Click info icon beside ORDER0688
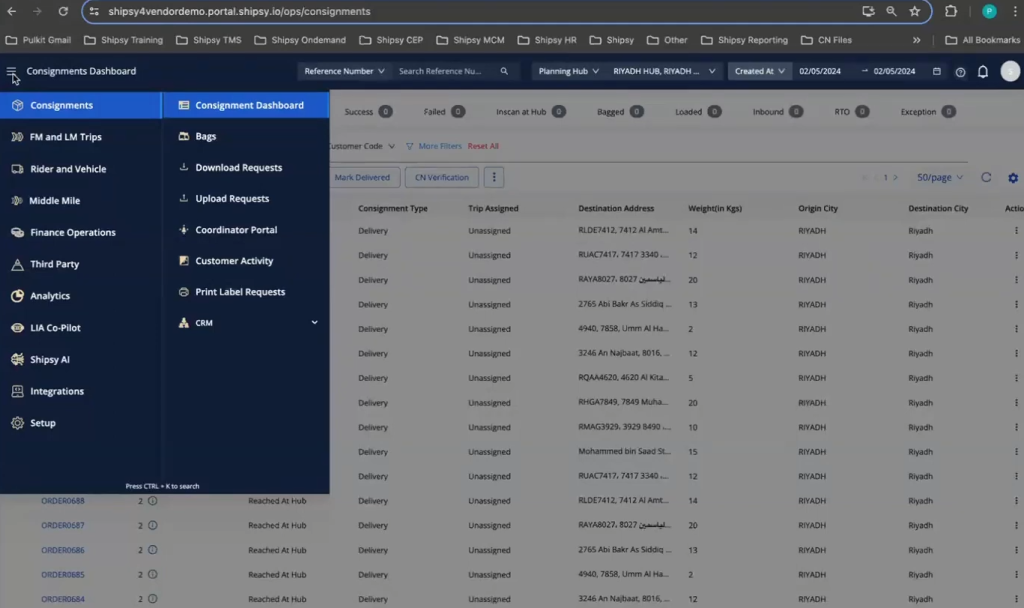This screenshot has height=608, width=1024. pyautogui.click(x=153, y=501)
